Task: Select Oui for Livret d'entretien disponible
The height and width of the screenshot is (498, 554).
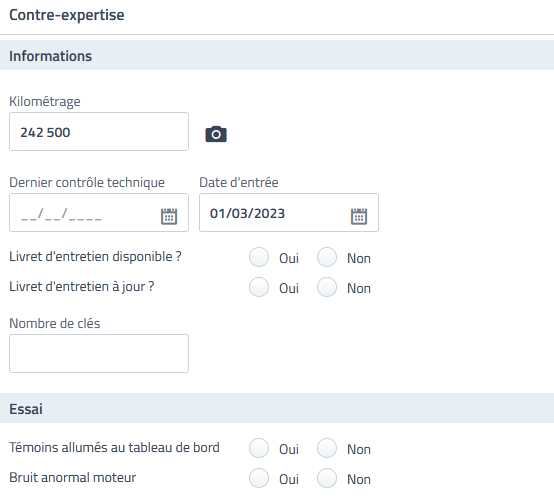Action: 259,257
